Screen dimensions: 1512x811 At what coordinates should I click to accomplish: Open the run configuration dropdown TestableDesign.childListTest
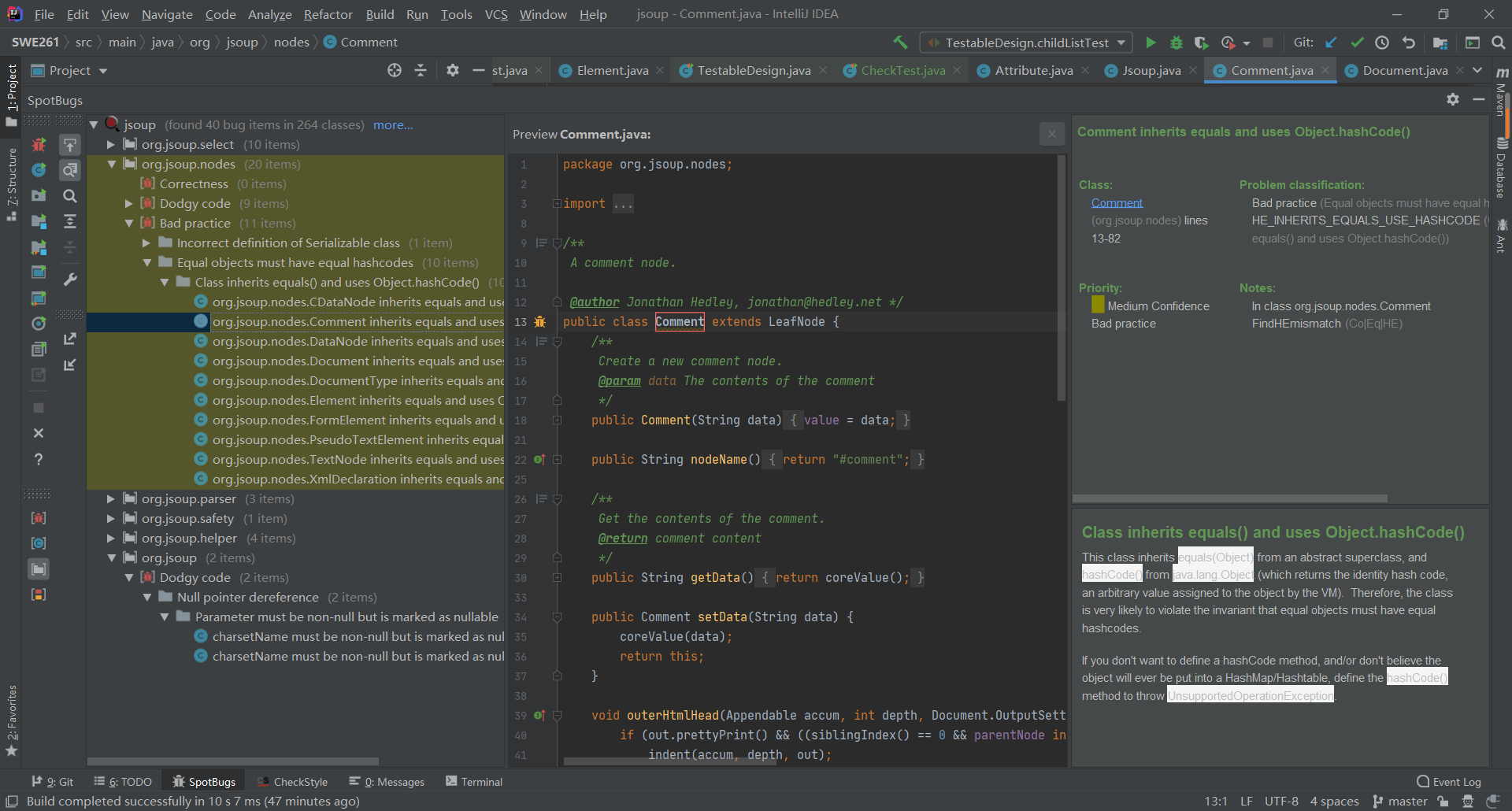1027,43
